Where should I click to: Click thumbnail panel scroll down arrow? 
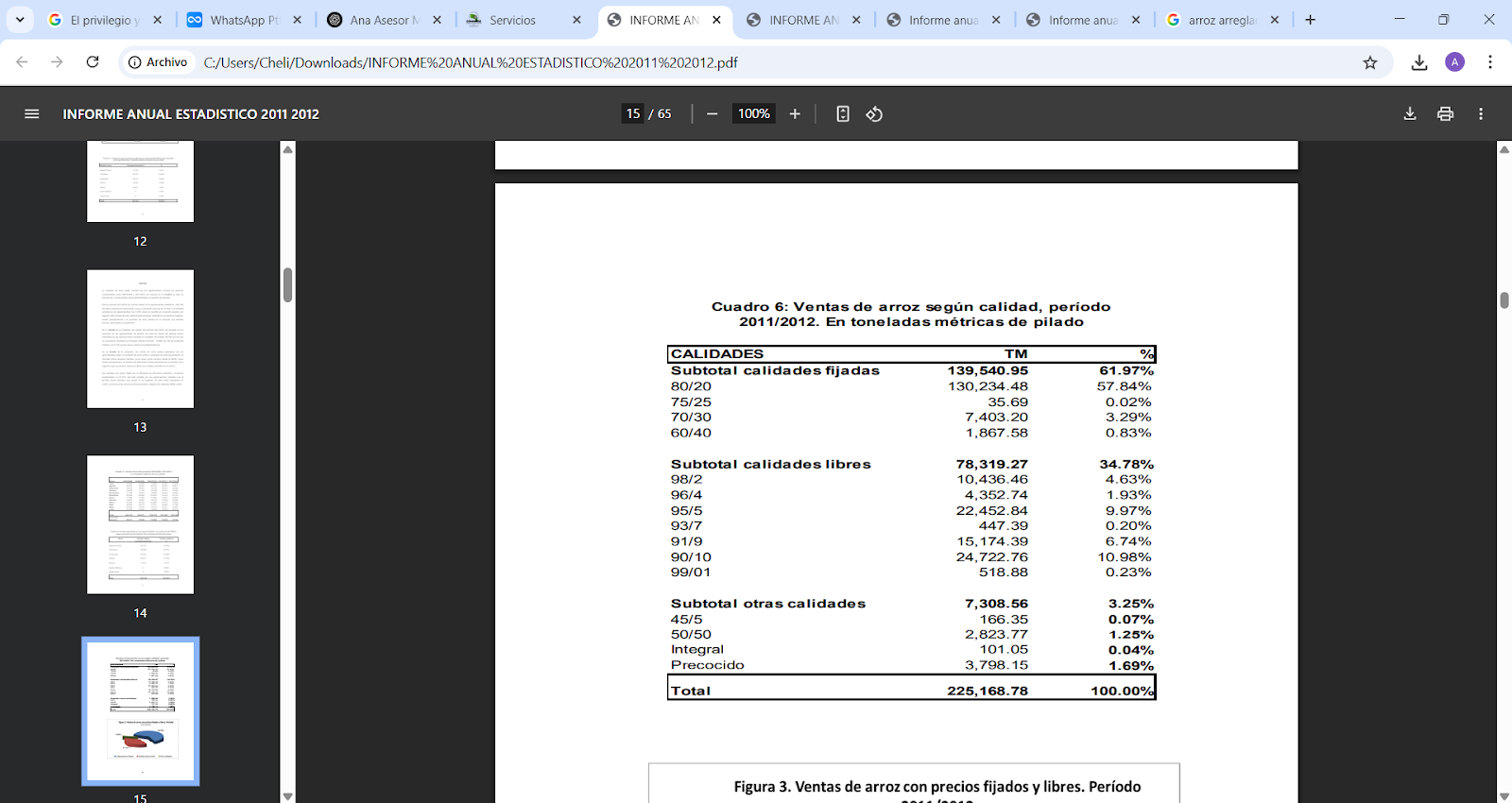[x=288, y=796]
